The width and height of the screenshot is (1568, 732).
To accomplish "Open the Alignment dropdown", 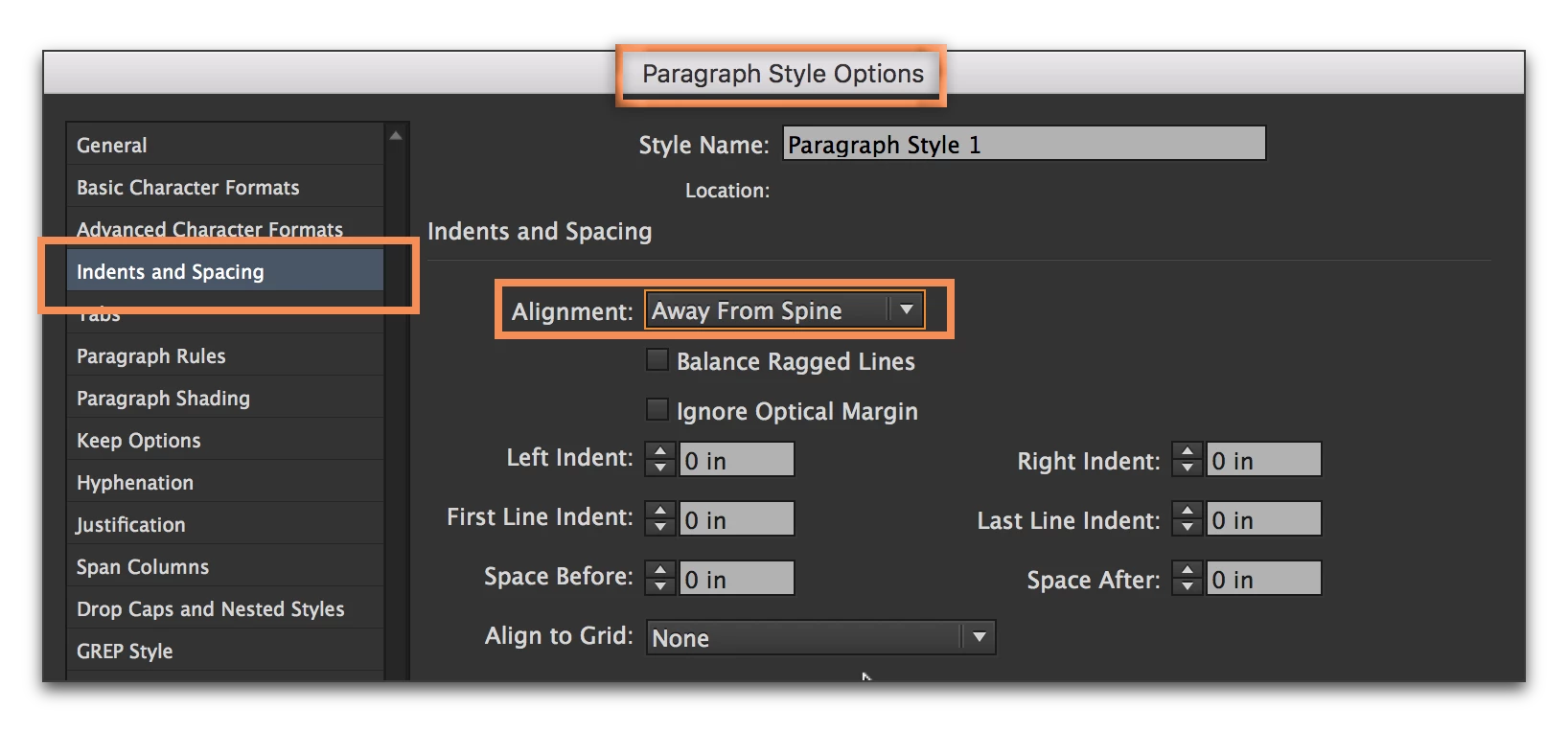I will tap(784, 310).
